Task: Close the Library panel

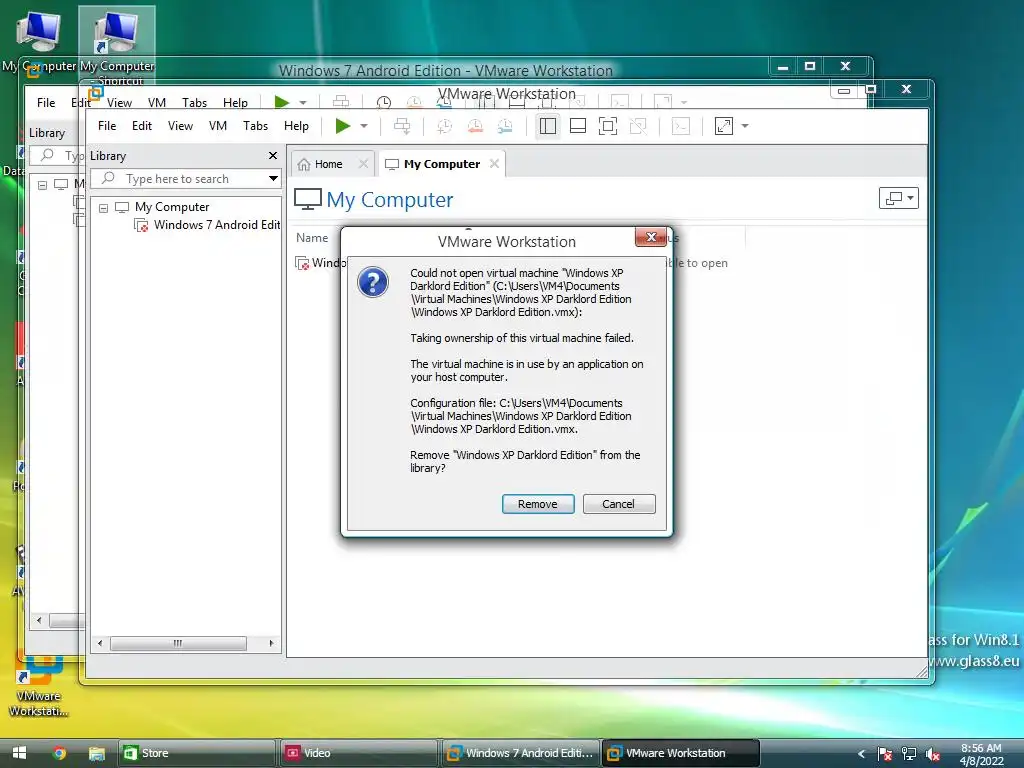Action: [x=273, y=155]
